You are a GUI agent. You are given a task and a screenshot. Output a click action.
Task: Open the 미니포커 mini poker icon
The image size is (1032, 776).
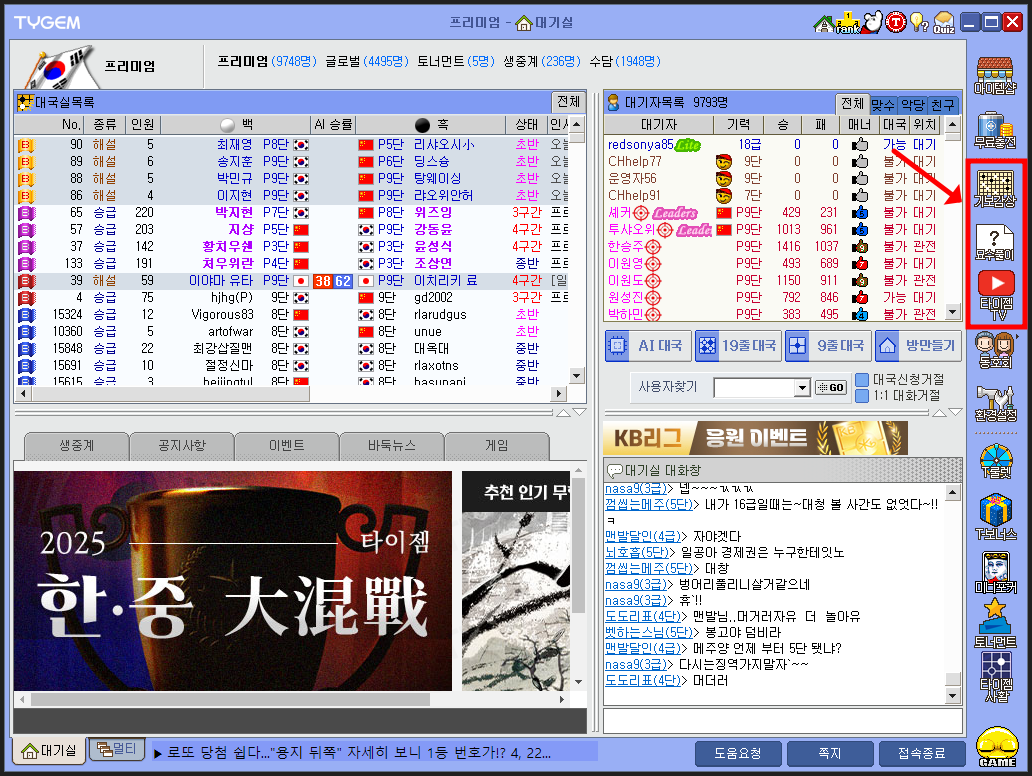pyautogui.click(x=995, y=572)
